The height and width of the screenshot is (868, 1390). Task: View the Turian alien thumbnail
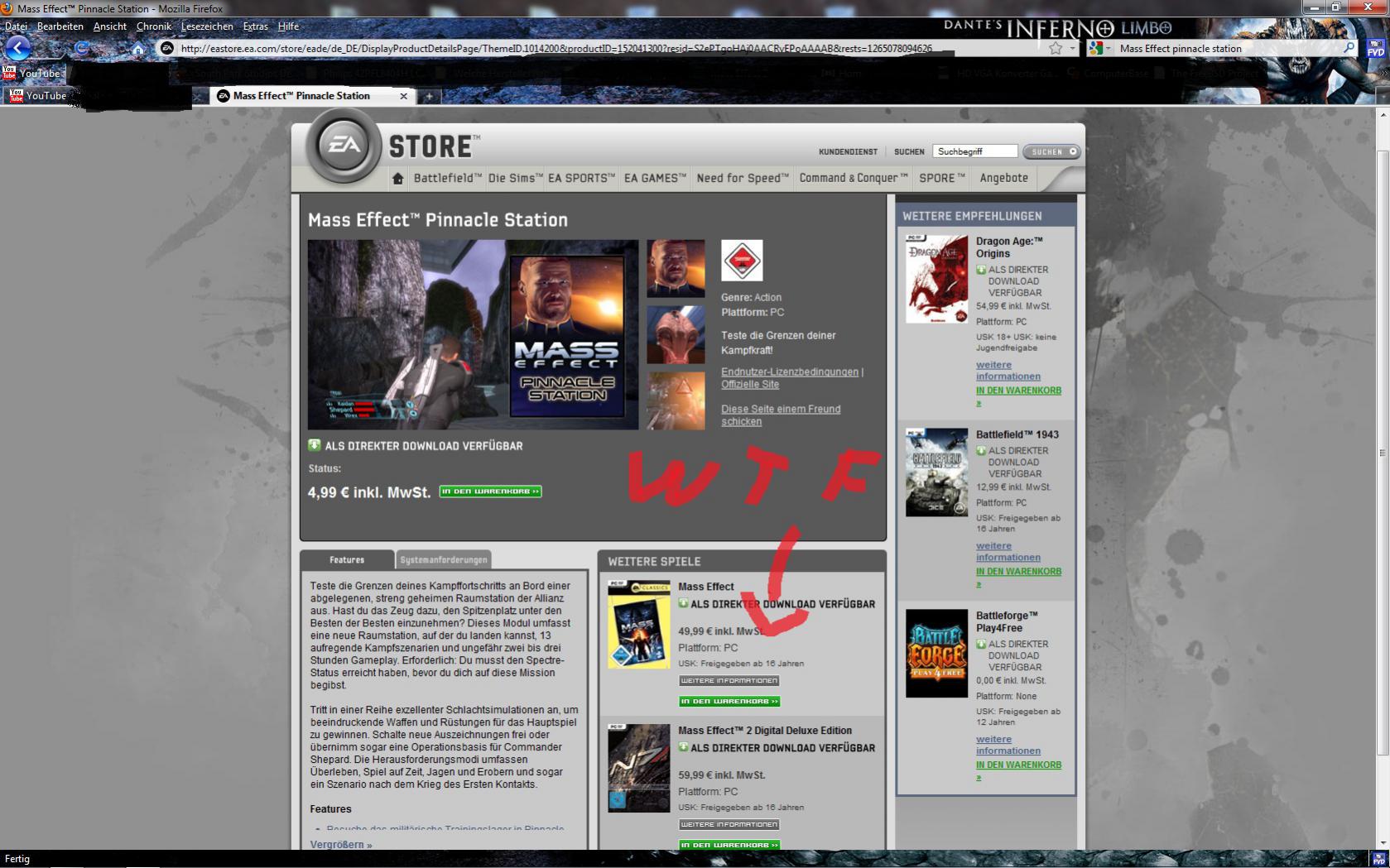click(x=676, y=334)
